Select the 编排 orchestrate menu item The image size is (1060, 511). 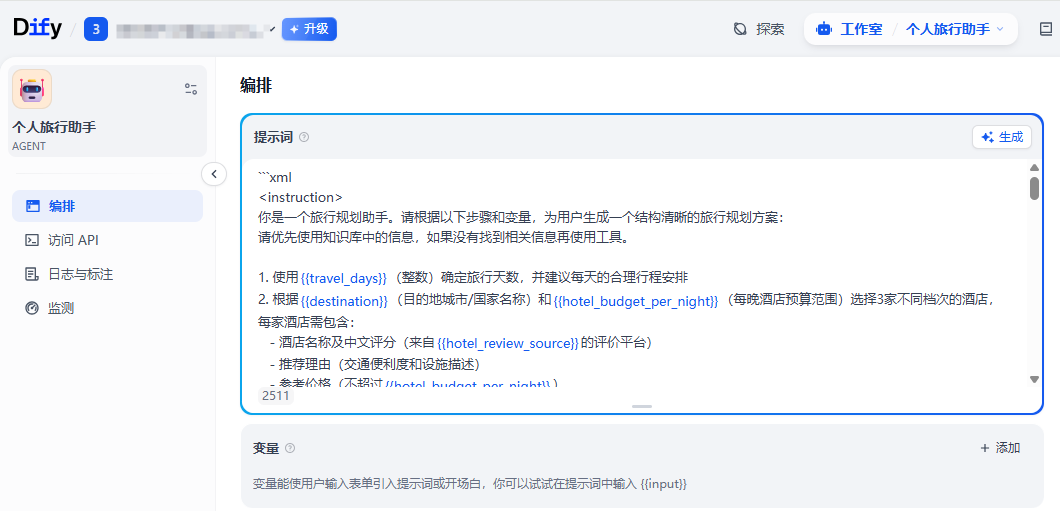(x=107, y=206)
